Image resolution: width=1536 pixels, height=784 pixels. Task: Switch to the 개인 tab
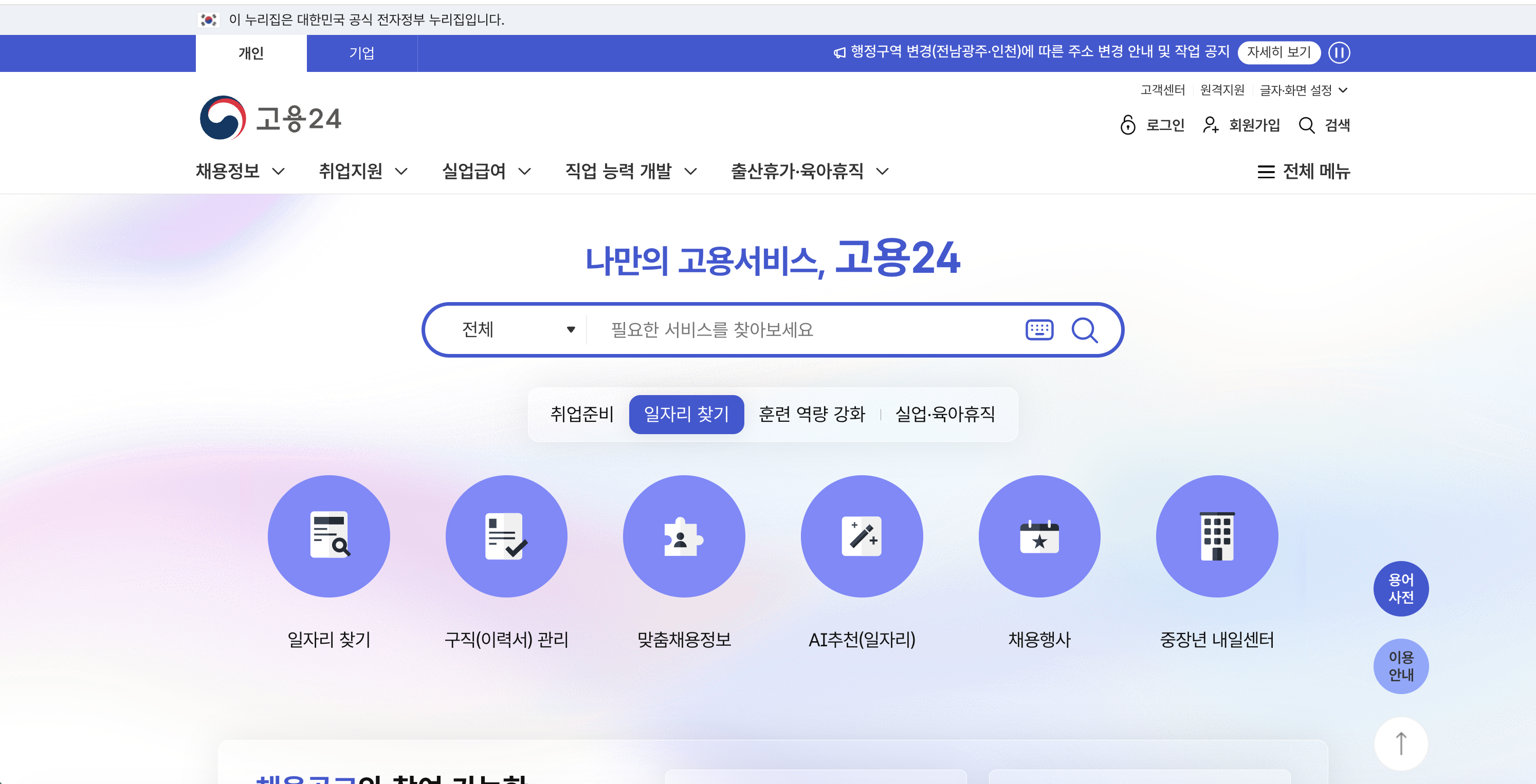(x=251, y=53)
